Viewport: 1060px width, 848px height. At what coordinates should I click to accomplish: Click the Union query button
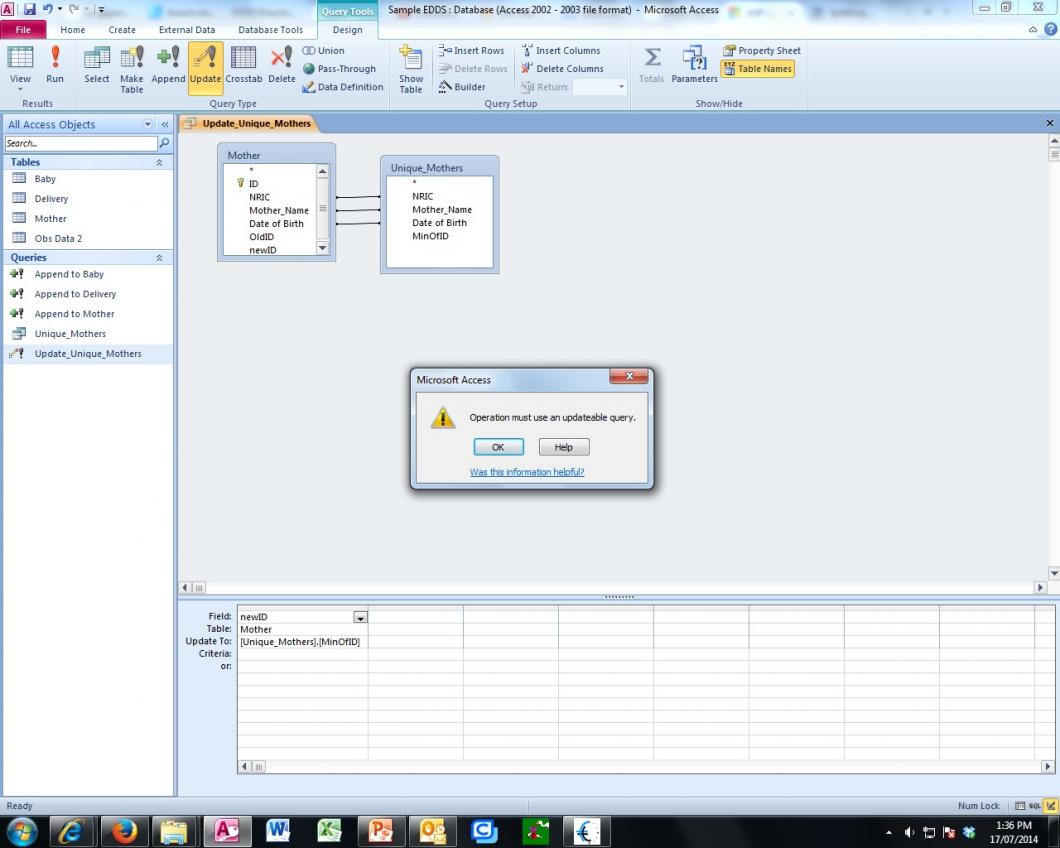pos(324,51)
